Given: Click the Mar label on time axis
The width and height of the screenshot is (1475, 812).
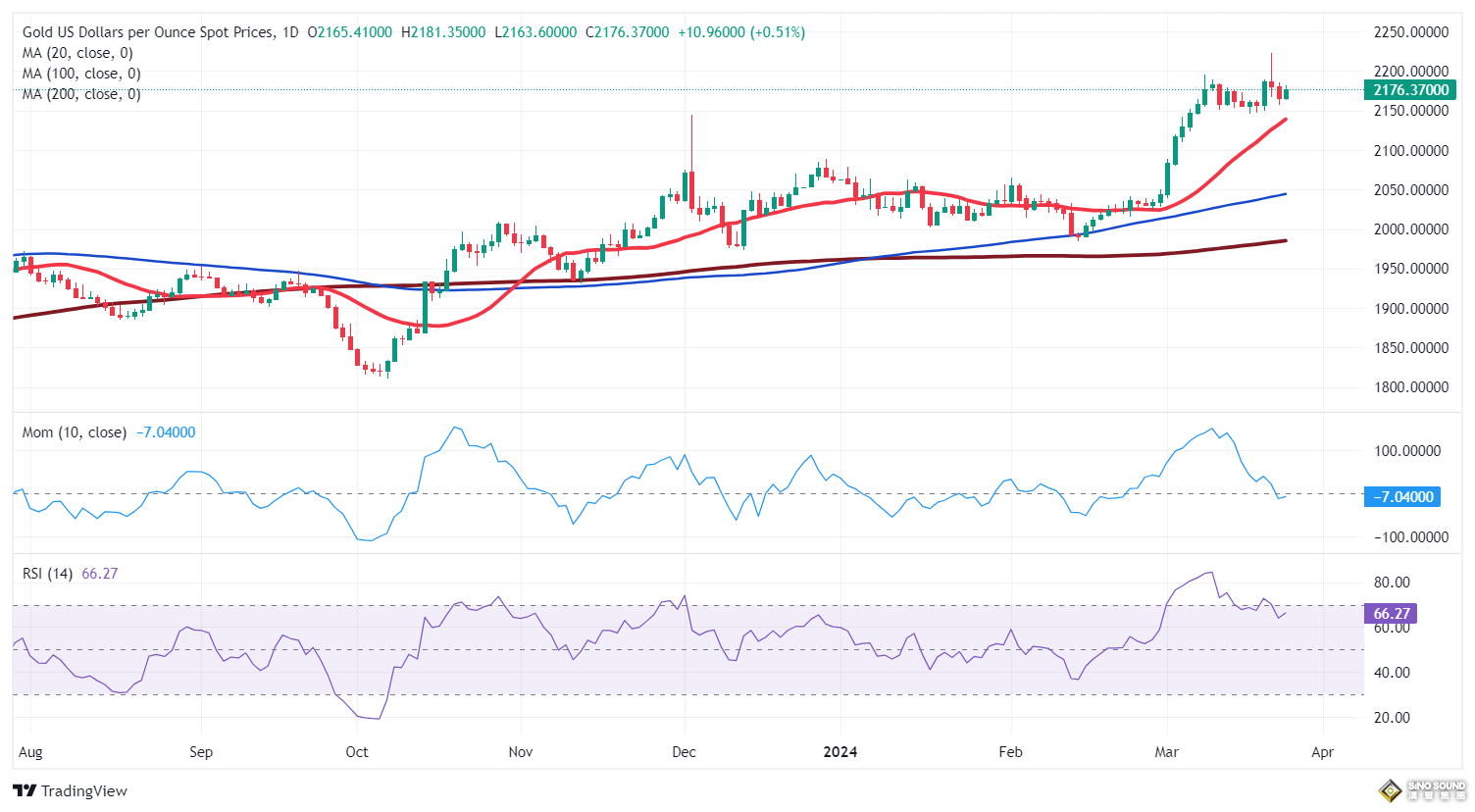Looking at the screenshot, I should click(1166, 752).
